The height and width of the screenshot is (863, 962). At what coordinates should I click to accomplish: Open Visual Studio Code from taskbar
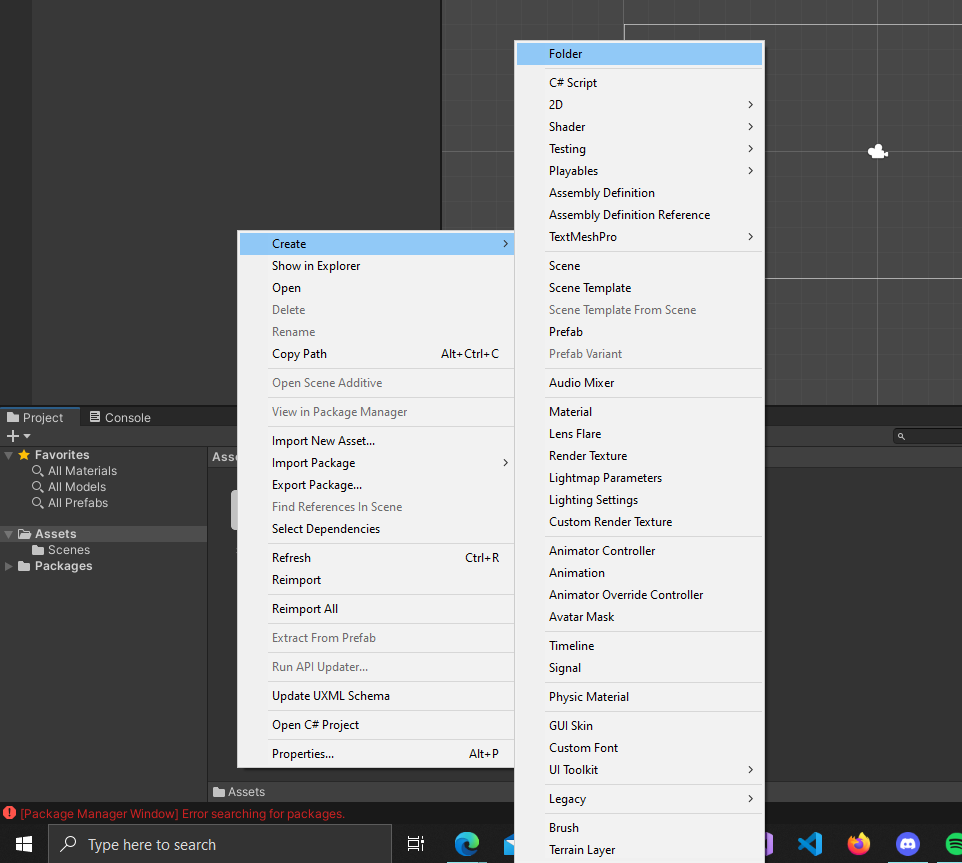click(x=809, y=844)
